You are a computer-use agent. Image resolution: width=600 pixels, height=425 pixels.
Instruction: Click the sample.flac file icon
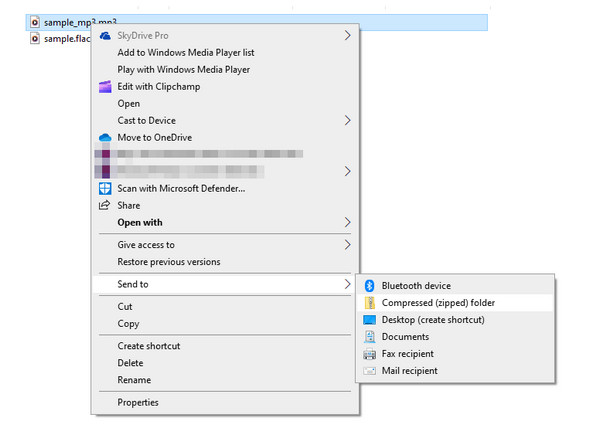click(35, 38)
